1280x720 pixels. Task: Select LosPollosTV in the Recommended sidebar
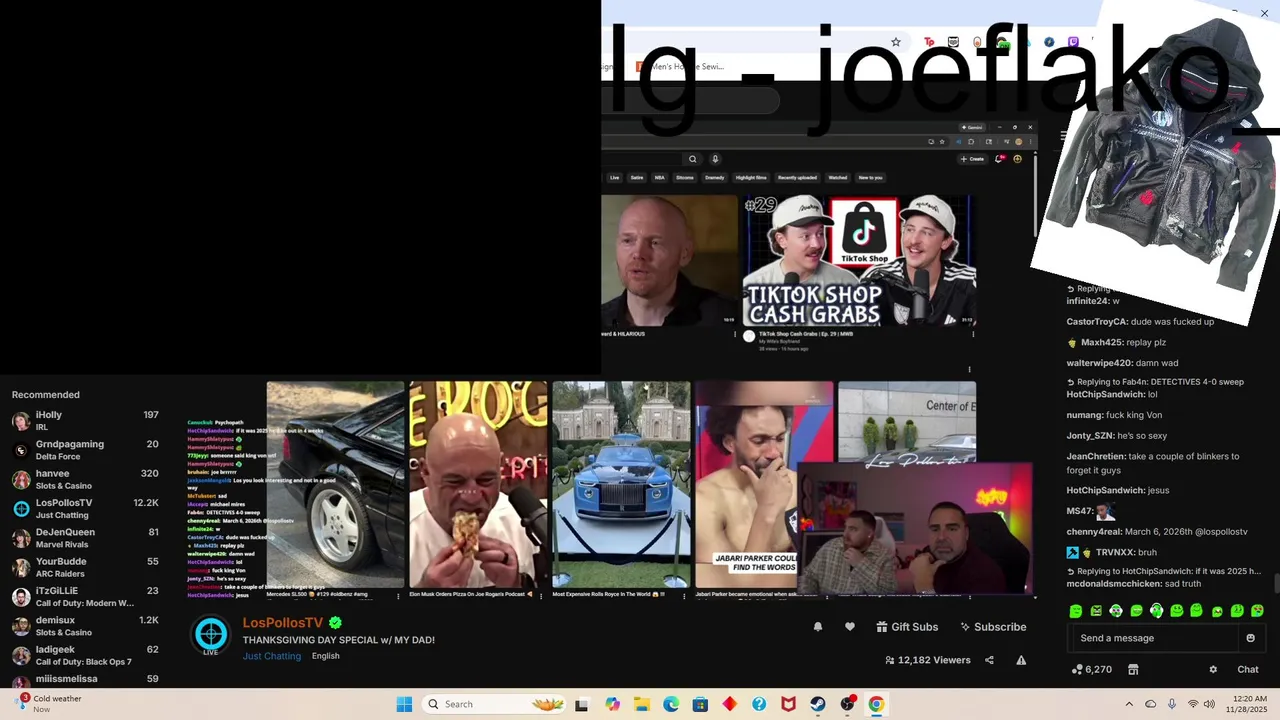point(85,509)
